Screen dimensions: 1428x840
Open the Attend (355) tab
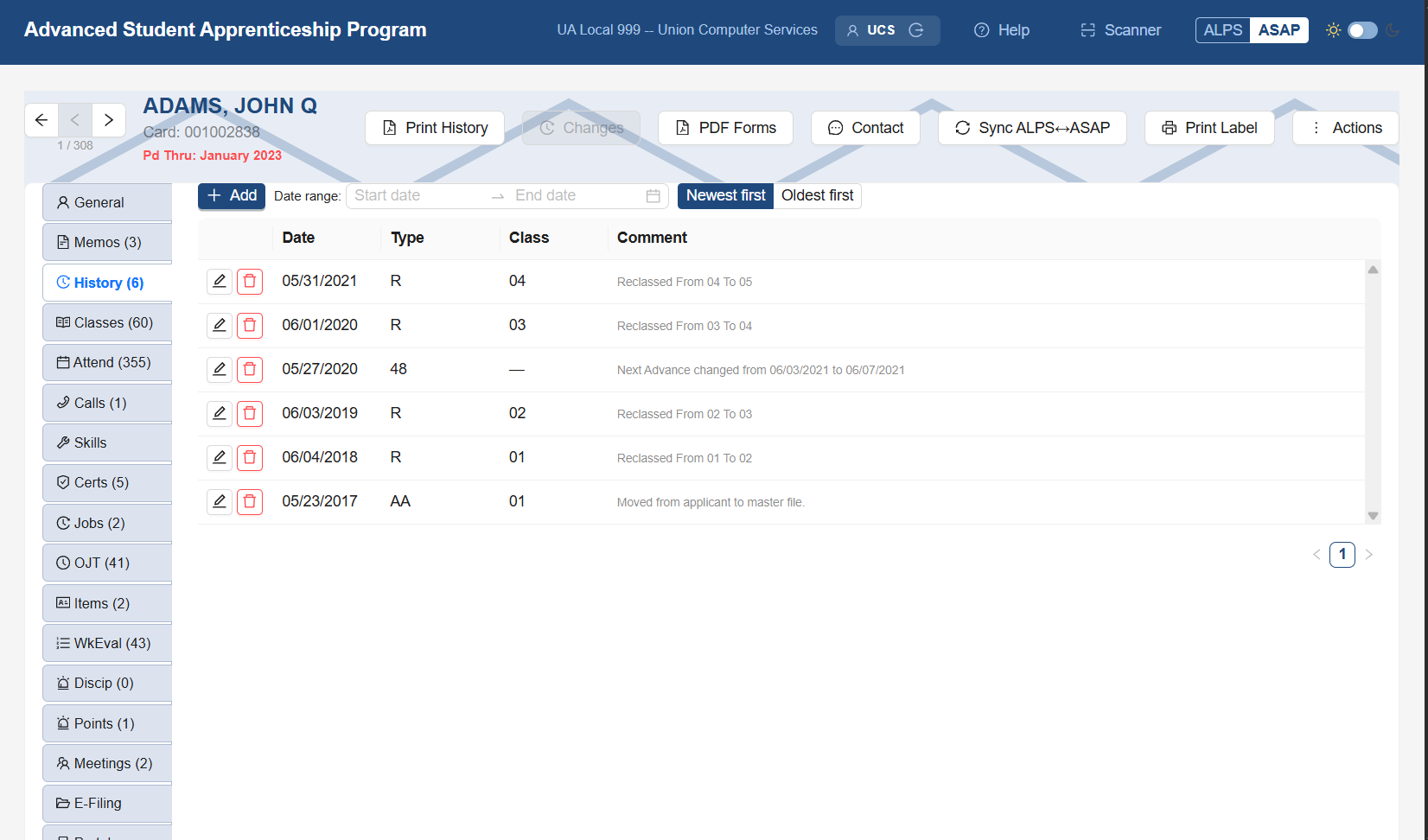pyautogui.click(x=107, y=363)
